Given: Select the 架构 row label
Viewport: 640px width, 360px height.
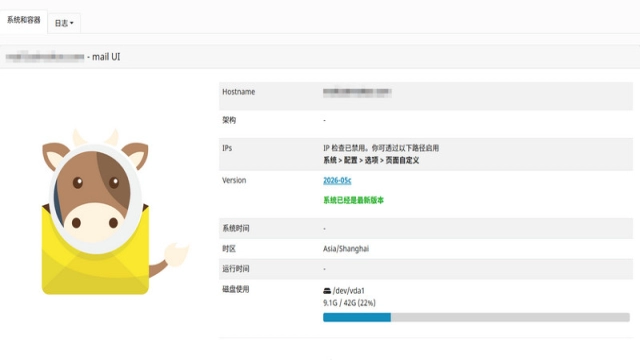Looking at the screenshot, I should click(229, 120).
